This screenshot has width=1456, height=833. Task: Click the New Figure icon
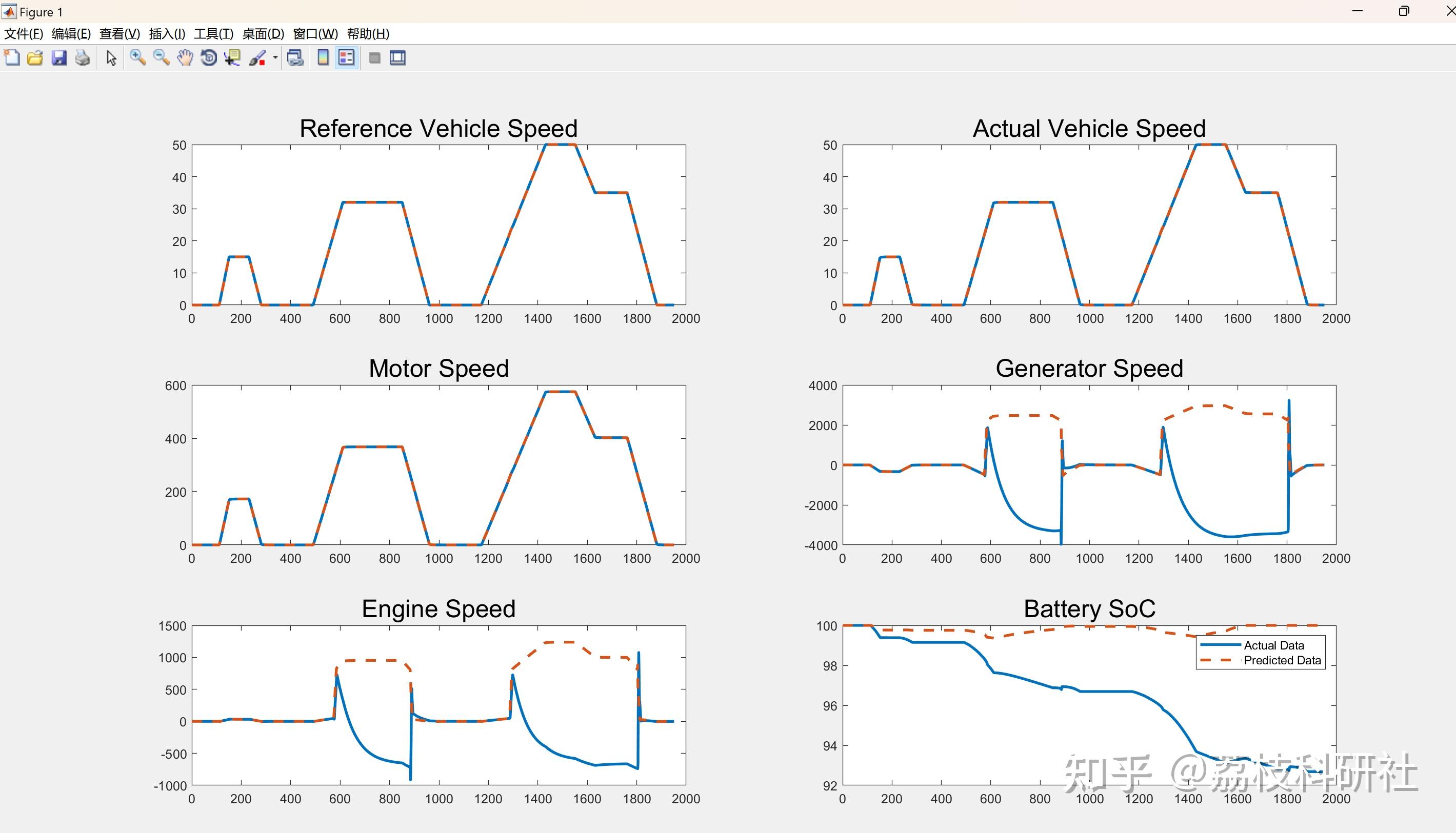pyautogui.click(x=12, y=58)
